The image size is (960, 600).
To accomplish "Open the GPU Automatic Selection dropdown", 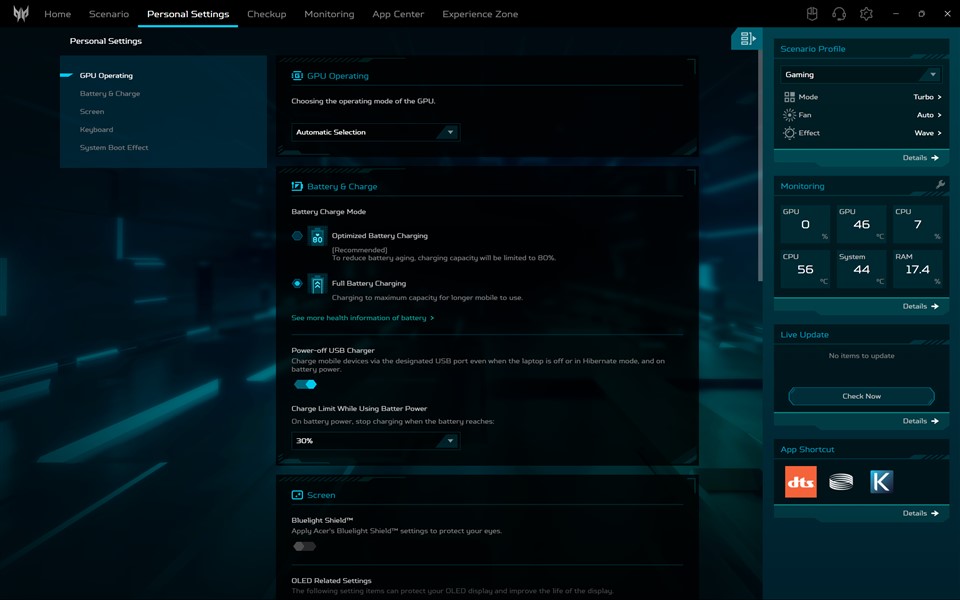I will click(375, 132).
